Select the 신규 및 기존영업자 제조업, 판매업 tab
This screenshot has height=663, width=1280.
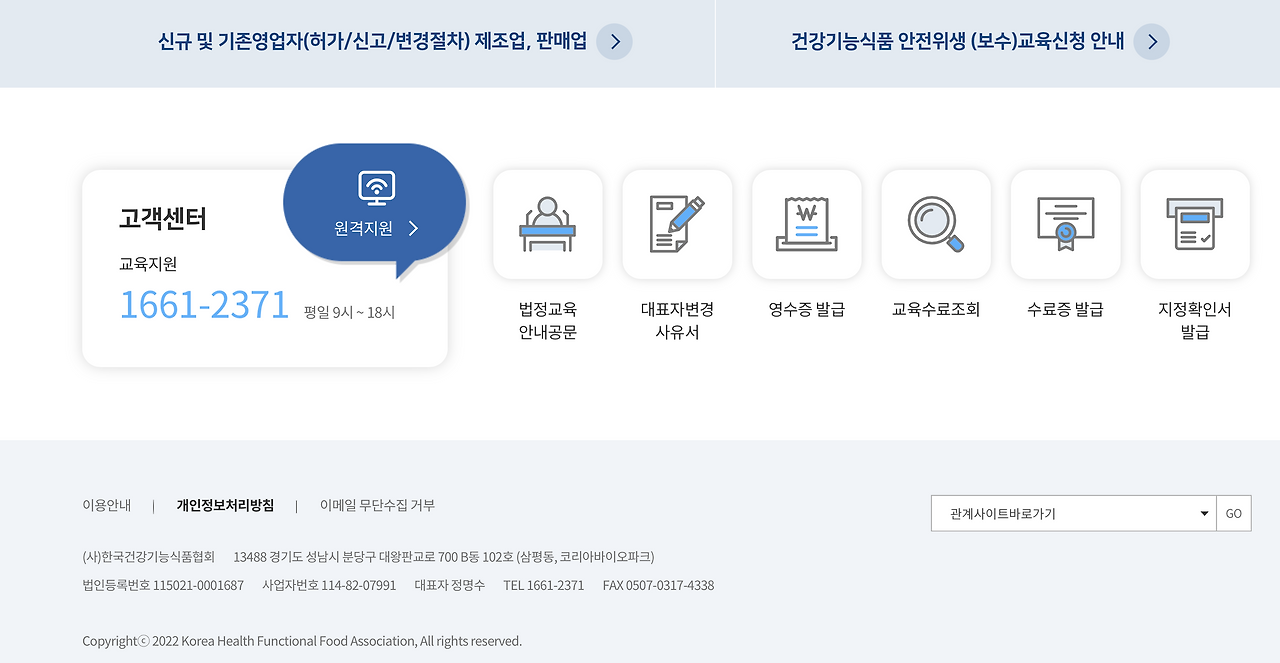pos(372,42)
